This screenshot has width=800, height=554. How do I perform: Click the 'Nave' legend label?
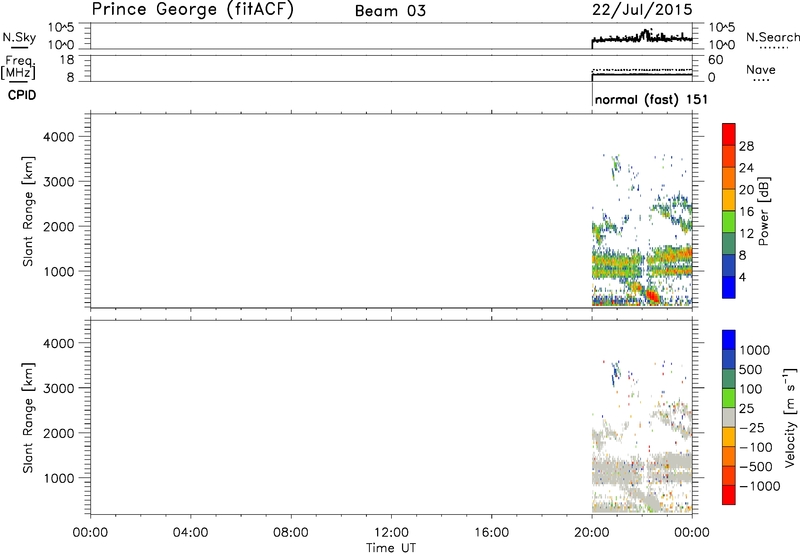tap(761, 70)
